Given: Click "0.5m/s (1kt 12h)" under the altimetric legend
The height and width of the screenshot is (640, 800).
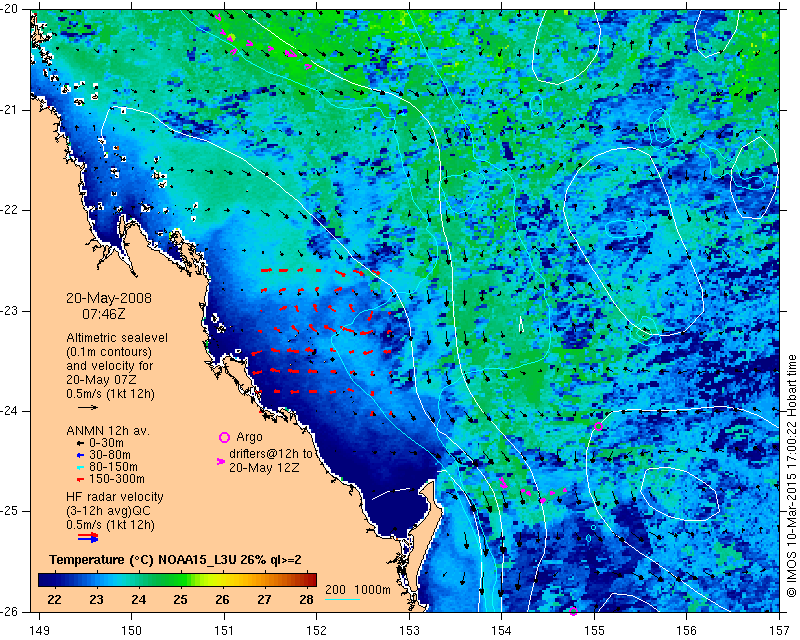Looking at the screenshot, I should click(110, 393).
